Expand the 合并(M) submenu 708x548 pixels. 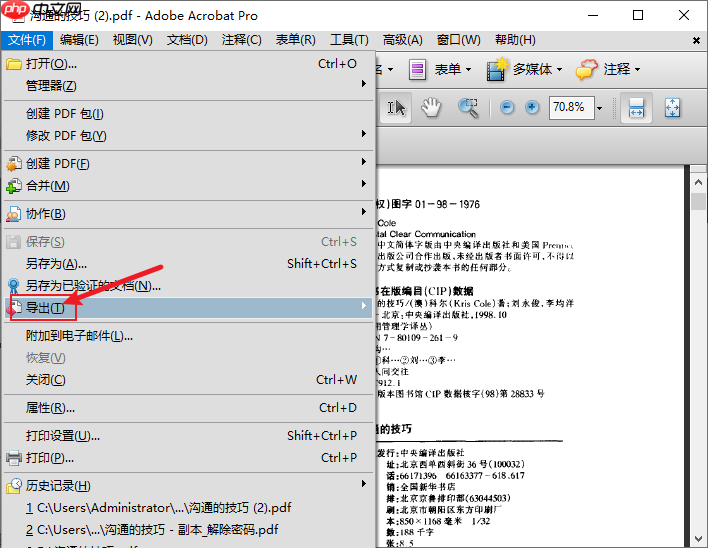188,186
